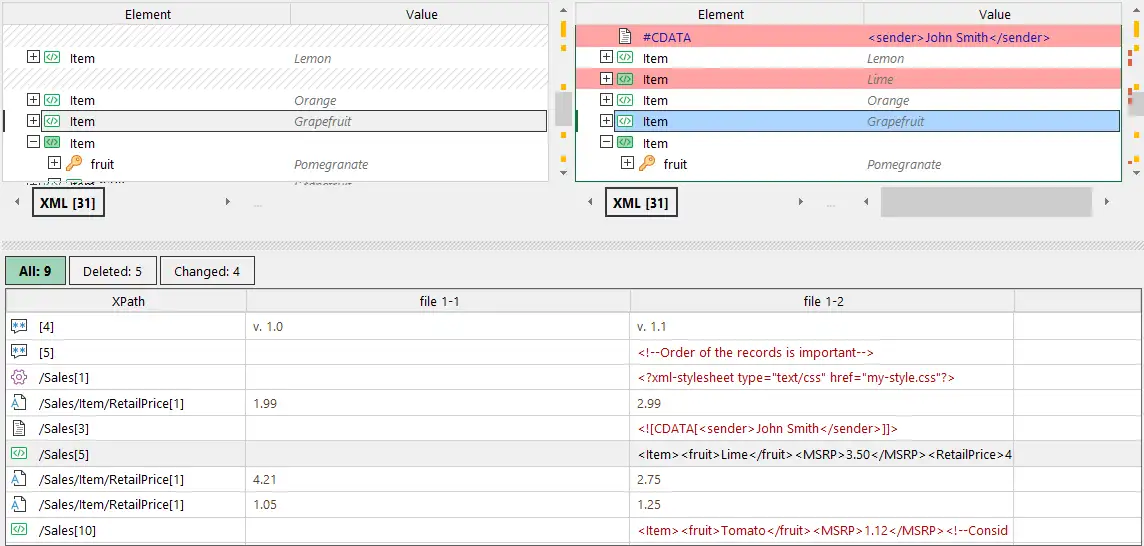Click the down arrow of right pane's vertical scrollbar
Screen dimensions: 1144x546
tap(1135, 173)
